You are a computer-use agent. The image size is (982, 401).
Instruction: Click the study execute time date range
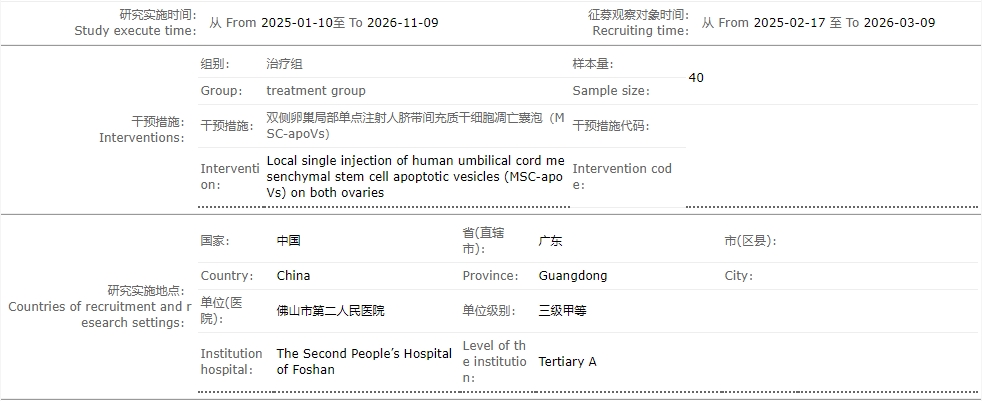pyautogui.click(x=324, y=23)
